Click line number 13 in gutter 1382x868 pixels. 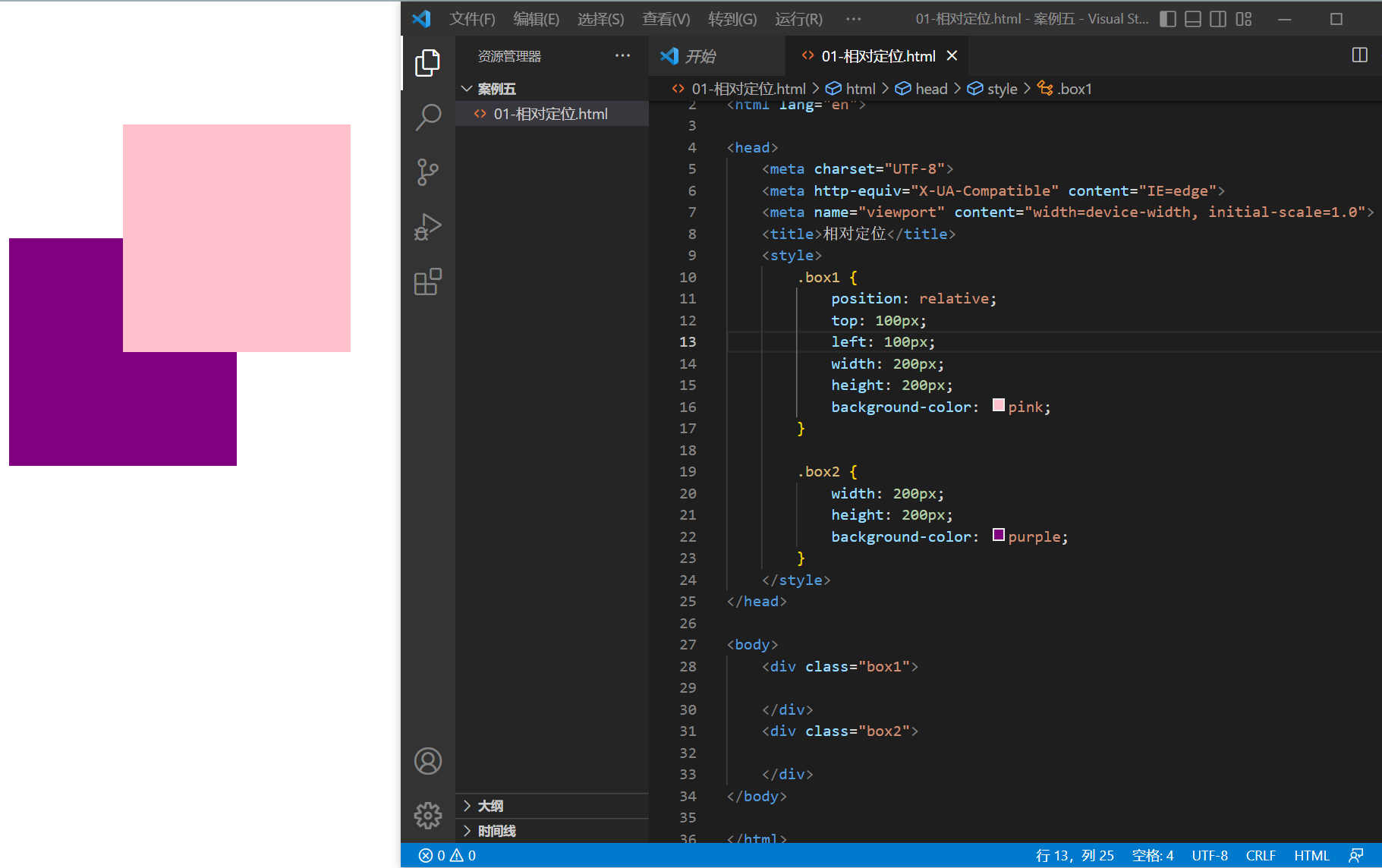click(688, 342)
